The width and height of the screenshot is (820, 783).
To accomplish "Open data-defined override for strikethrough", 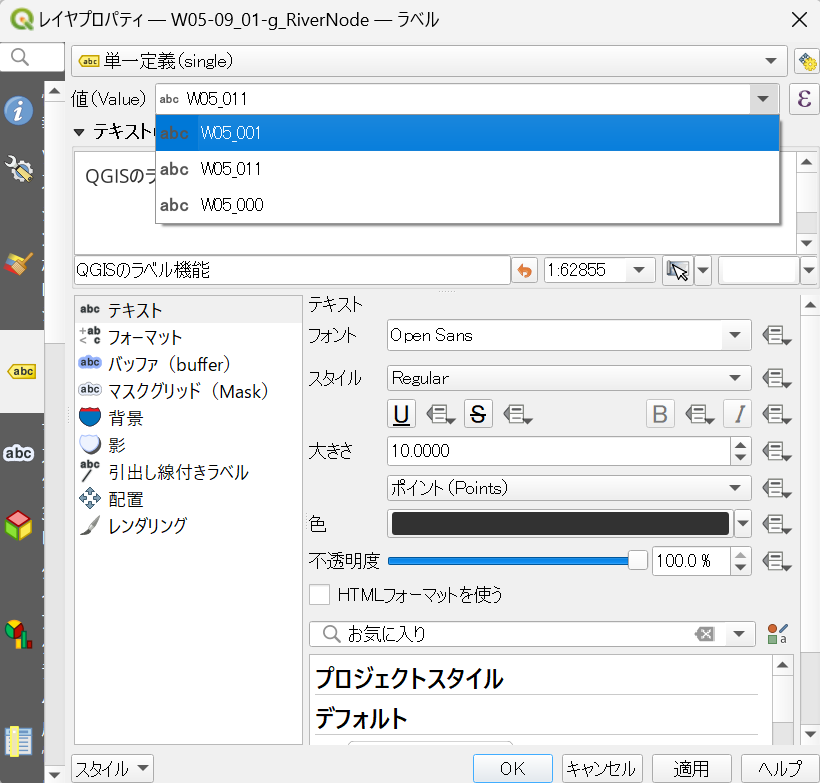I will 518,415.
